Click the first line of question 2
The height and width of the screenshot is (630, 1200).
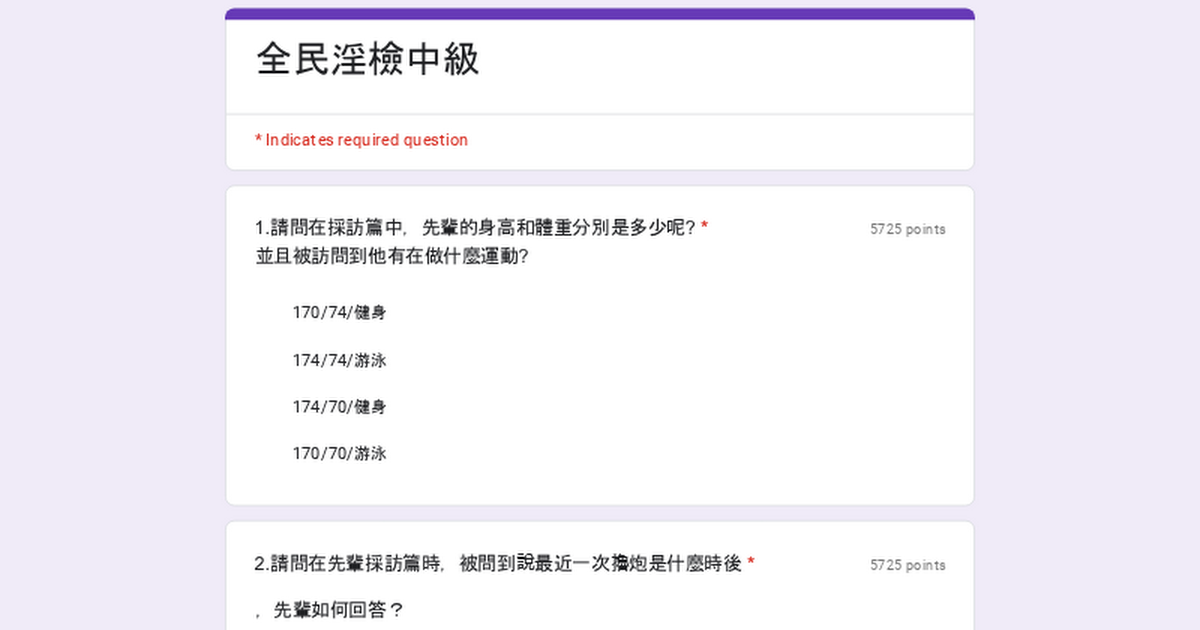pos(497,564)
